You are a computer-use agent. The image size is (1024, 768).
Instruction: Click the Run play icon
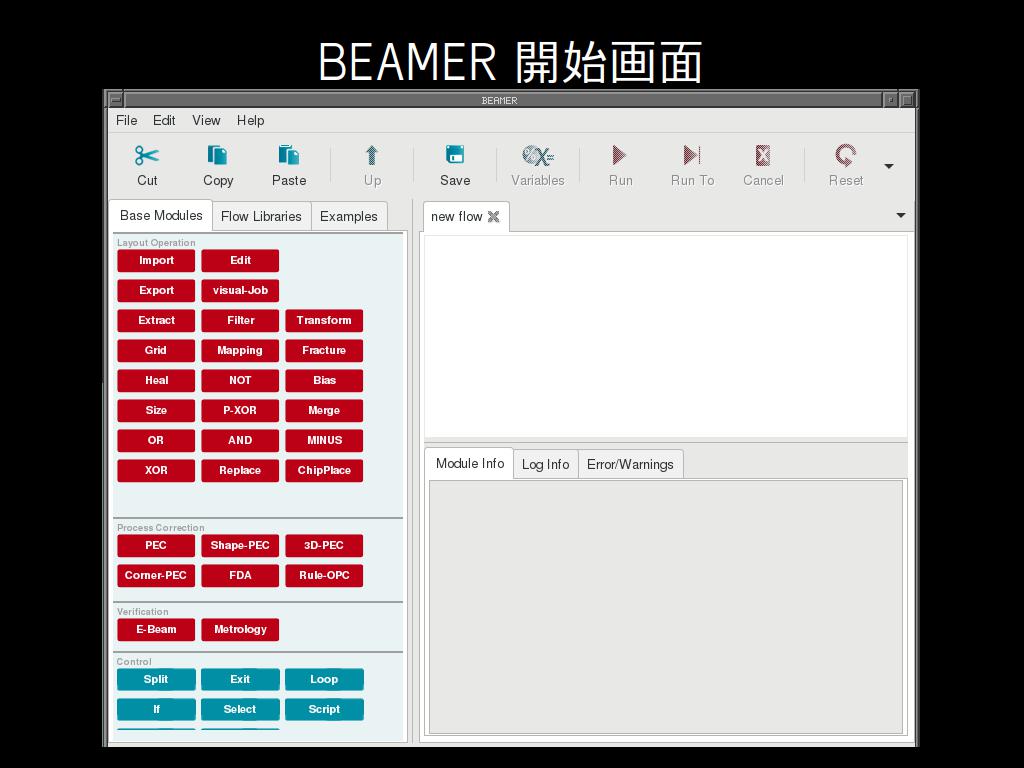point(619,155)
